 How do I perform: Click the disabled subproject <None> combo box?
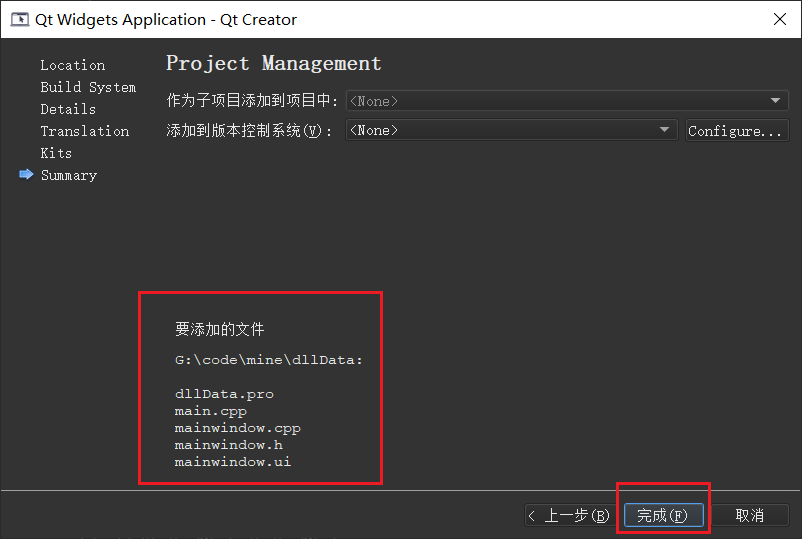click(x=567, y=101)
